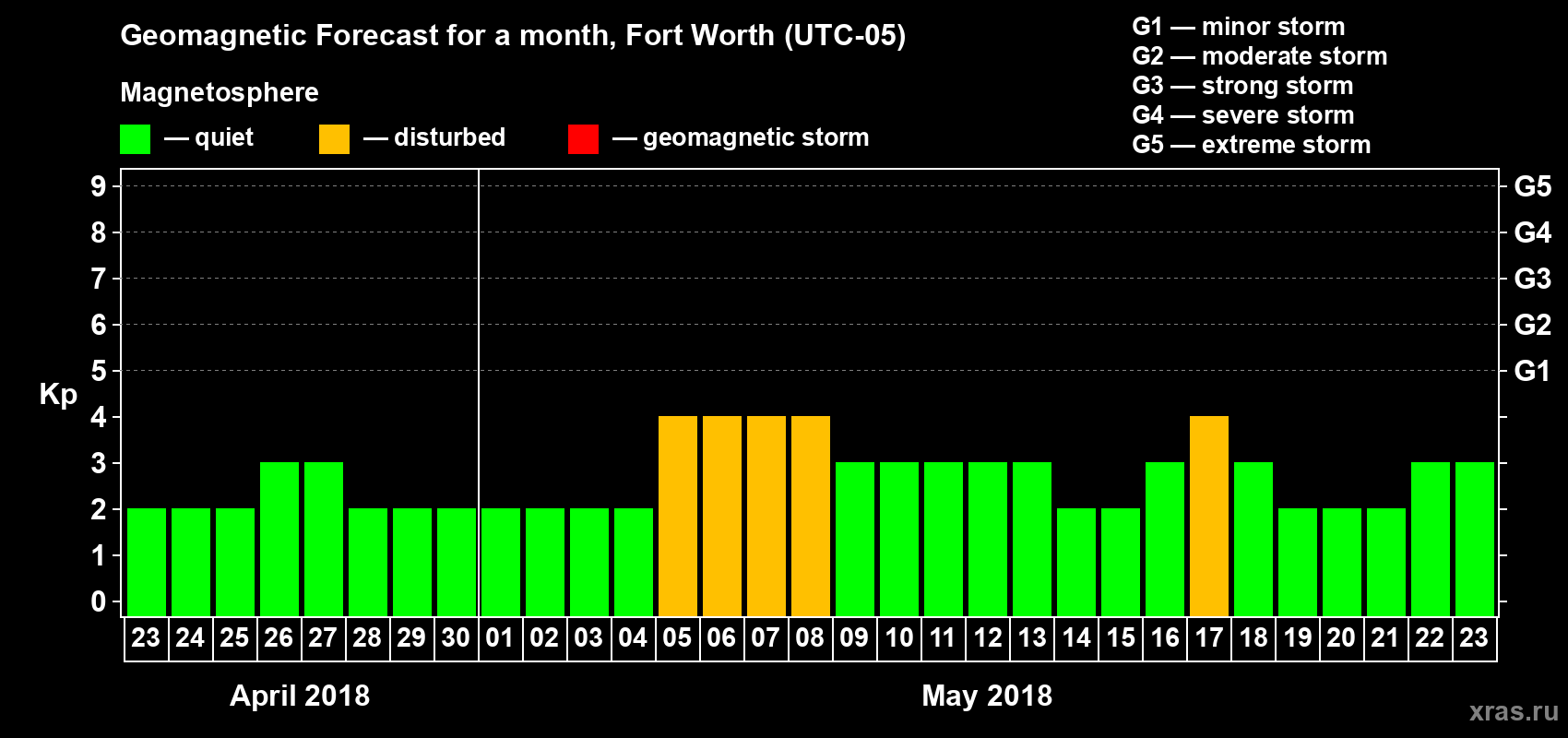Click the May 20 green bar
This screenshot has width=1568, height=738.
(x=1342, y=562)
